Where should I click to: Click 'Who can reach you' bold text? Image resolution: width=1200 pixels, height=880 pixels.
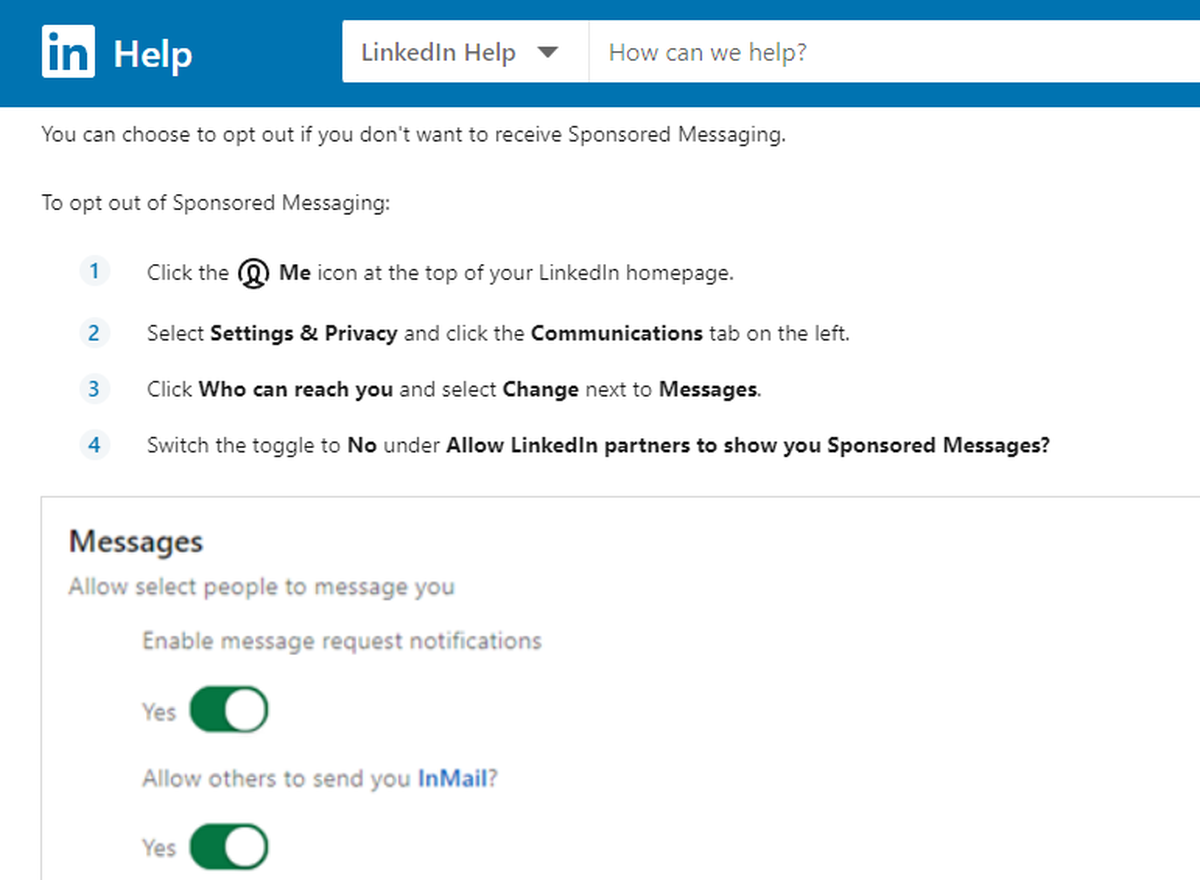pos(296,389)
